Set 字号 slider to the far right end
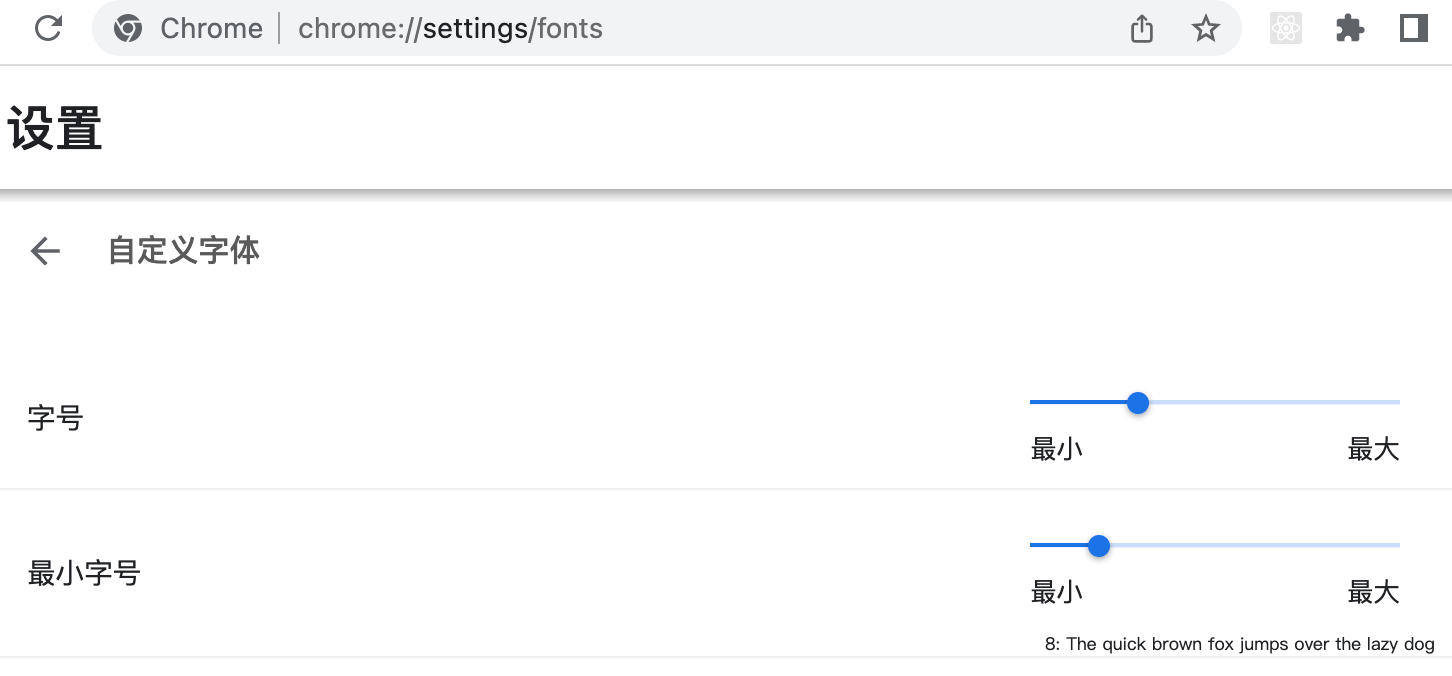Viewport: 1452px width, 676px height. 1397,402
